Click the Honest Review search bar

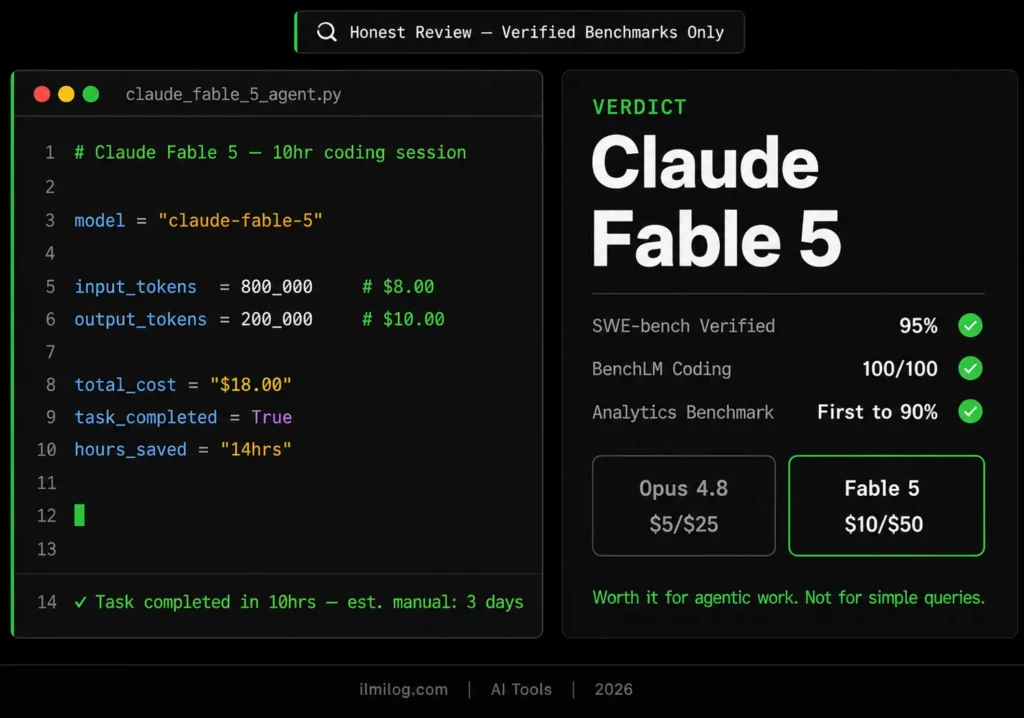(x=520, y=32)
